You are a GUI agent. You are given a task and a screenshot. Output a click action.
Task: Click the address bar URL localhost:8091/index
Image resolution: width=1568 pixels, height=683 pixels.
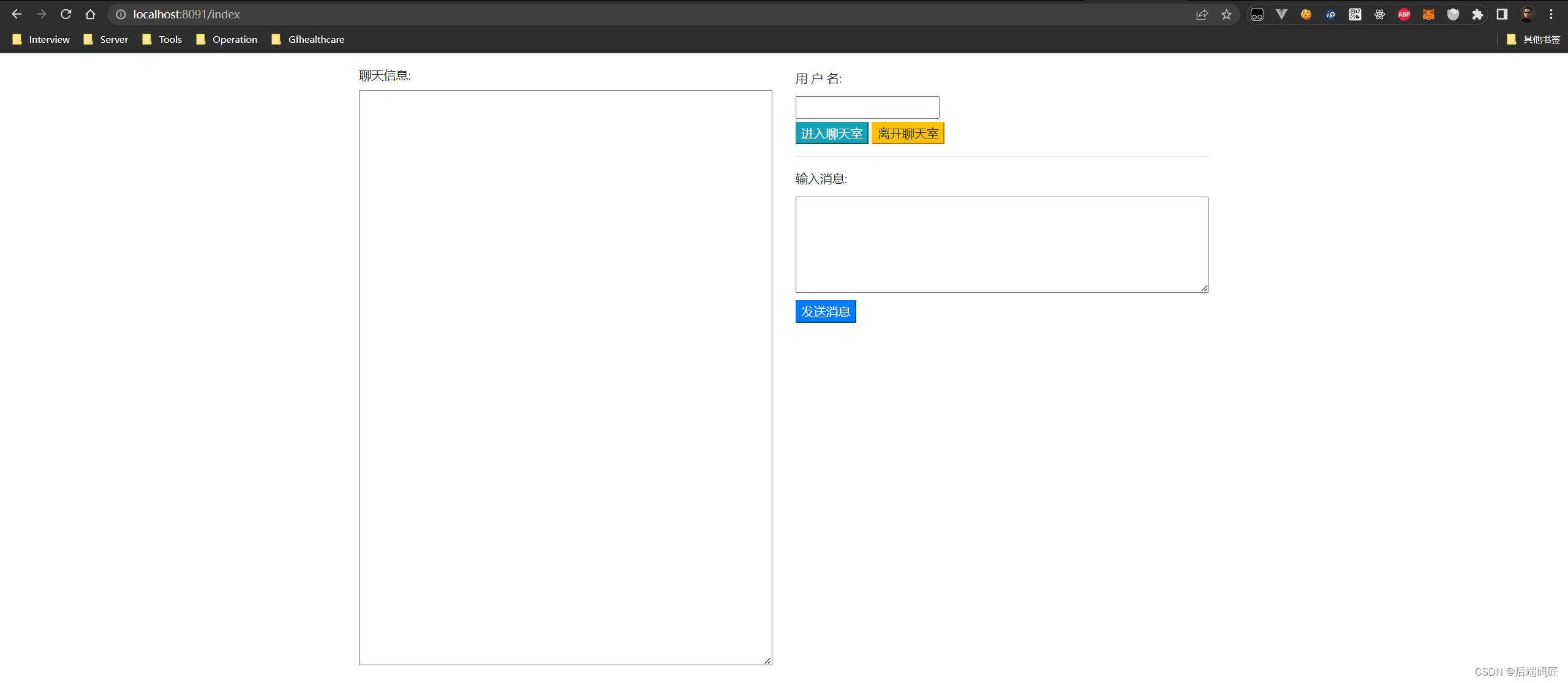click(186, 14)
